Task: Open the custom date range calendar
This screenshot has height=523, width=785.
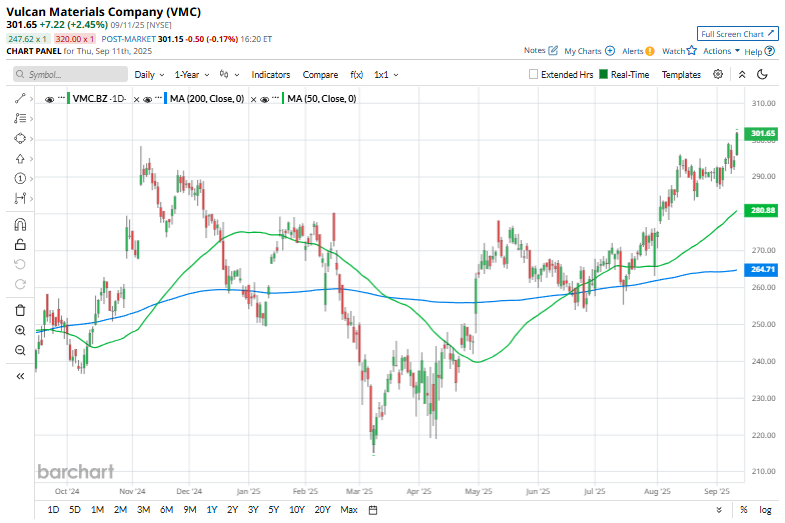Action: point(372,510)
